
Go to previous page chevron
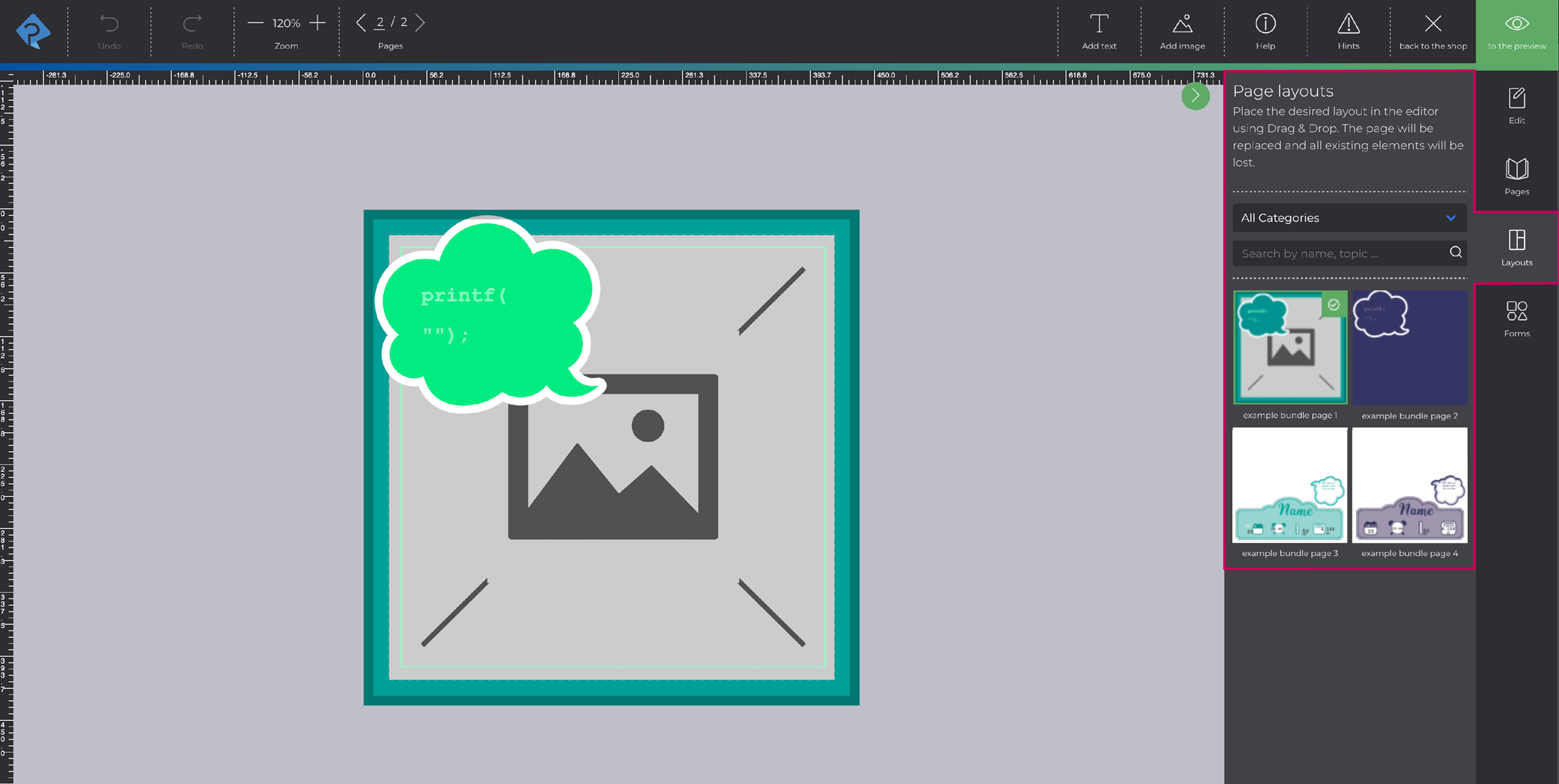point(360,23)
